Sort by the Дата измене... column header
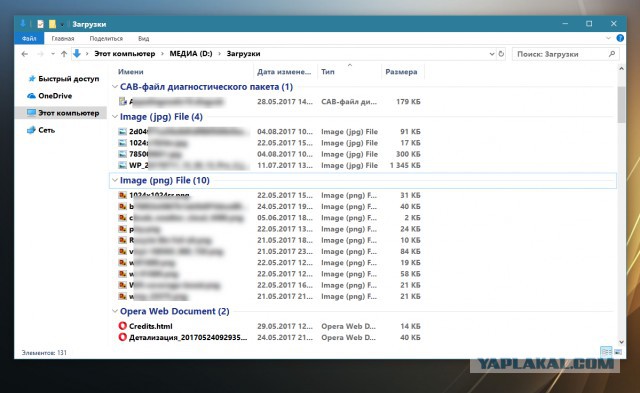 (284, 72)
